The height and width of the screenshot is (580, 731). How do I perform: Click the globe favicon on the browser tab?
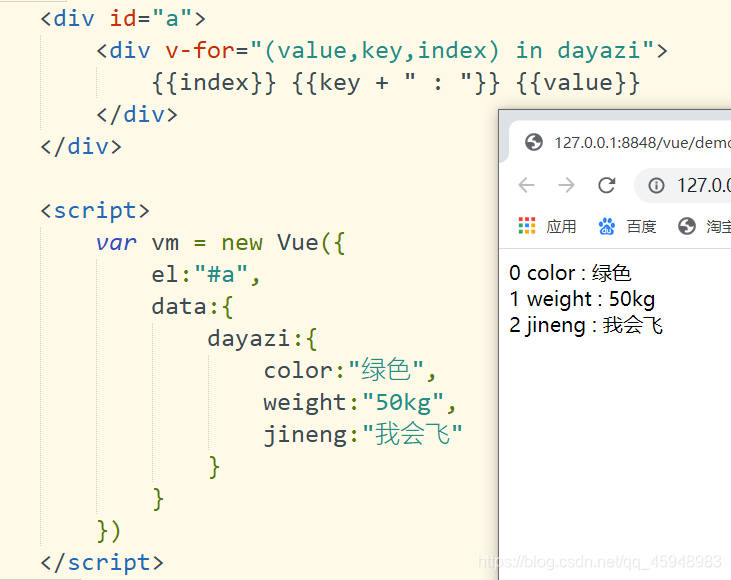[534, 142]
